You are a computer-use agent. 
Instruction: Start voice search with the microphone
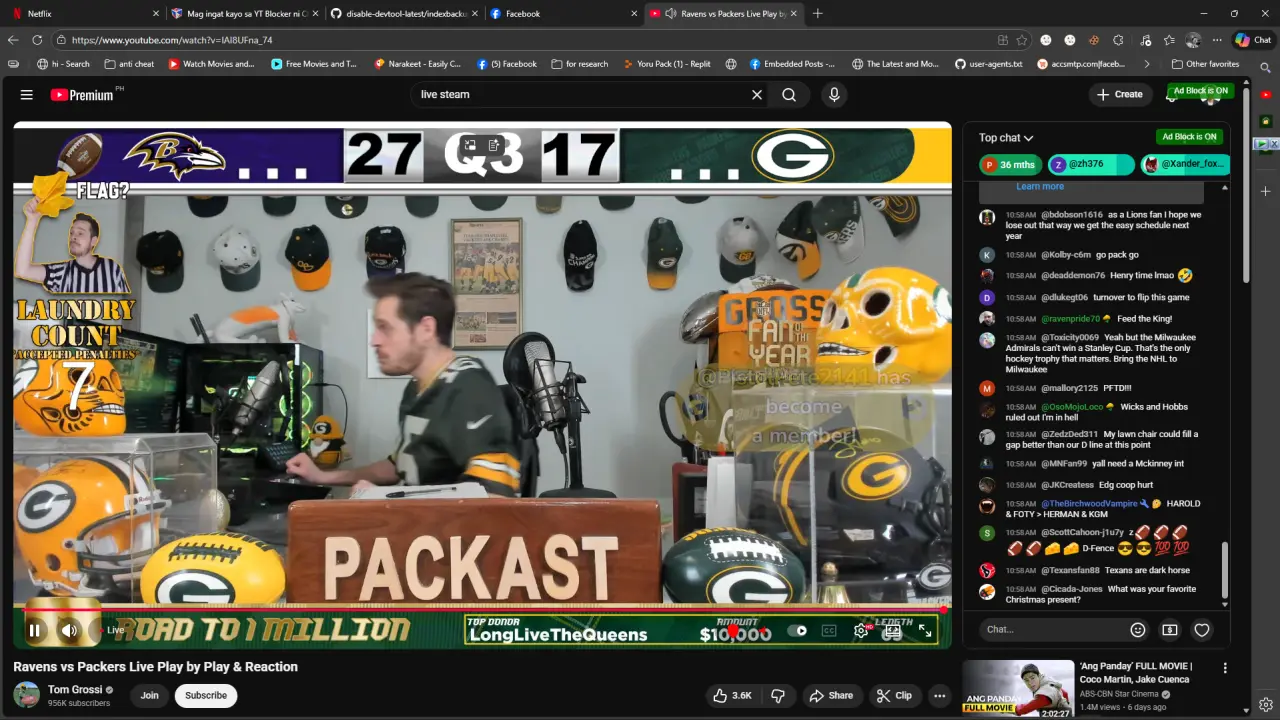834,95
